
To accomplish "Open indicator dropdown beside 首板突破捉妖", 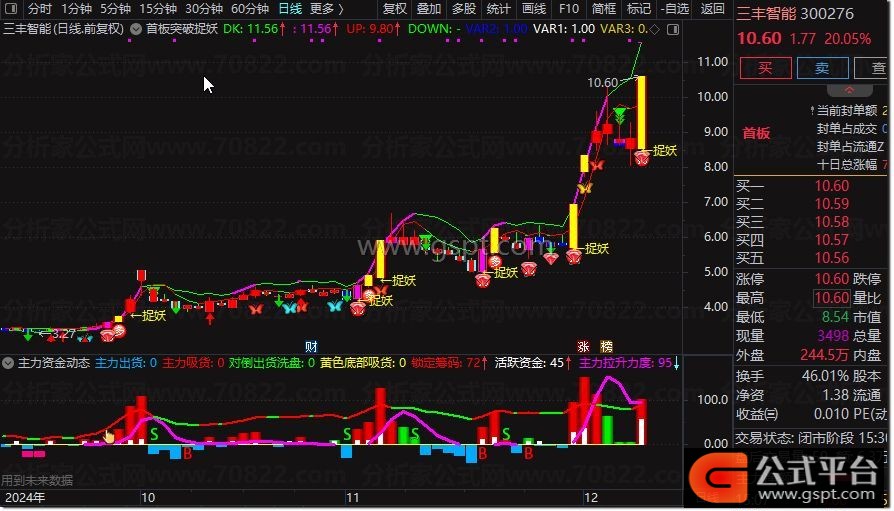I will (x=136, y=29).
